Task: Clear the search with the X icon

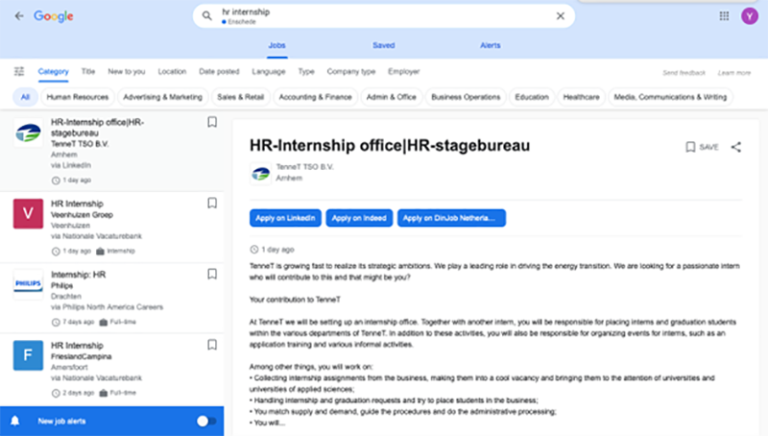Action: pyautogui.click(x=560, y=16)
